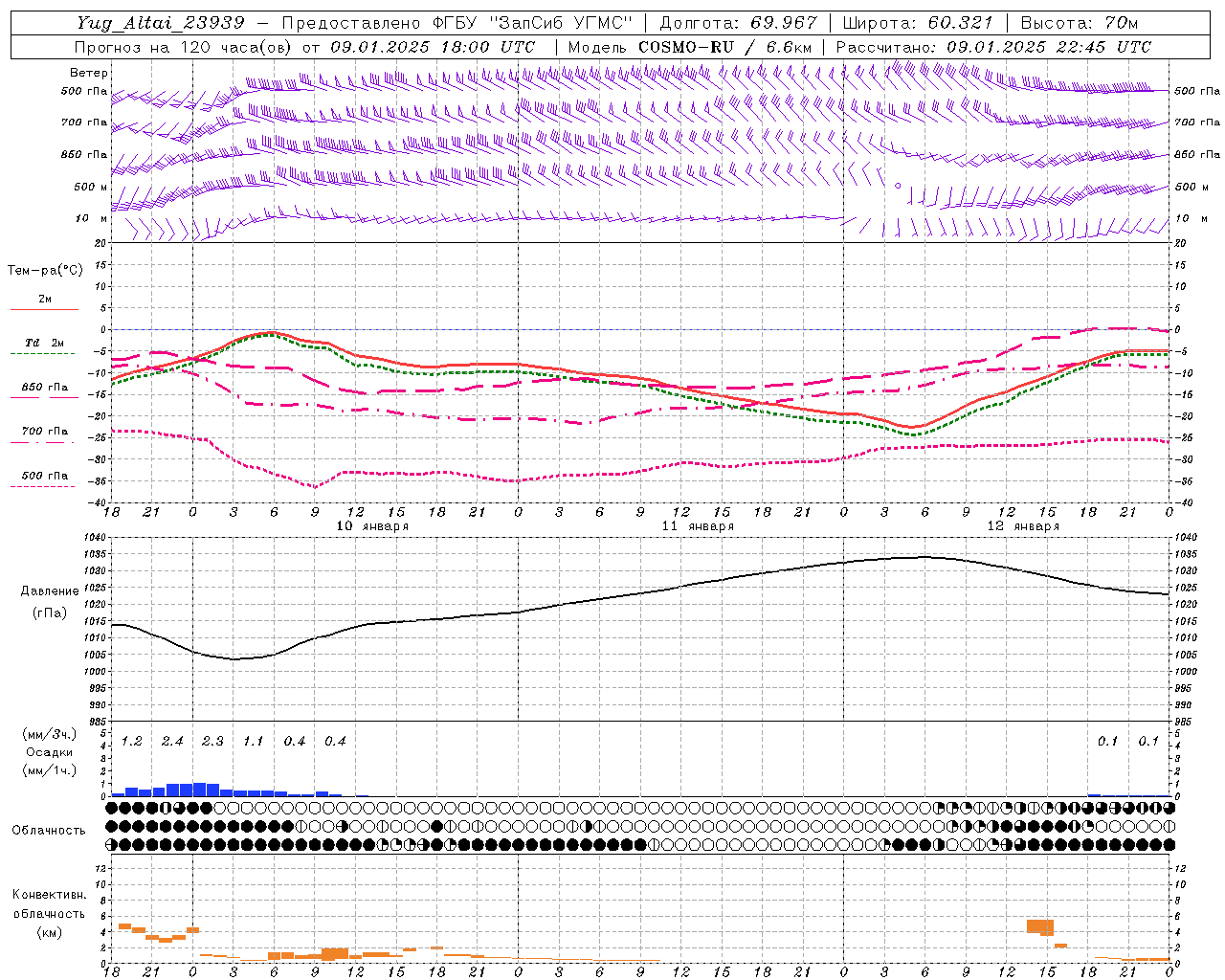Click the precipitation value '2.3'
The height and width of the screenshot is (980, 1225).
[x=212, y=742]
